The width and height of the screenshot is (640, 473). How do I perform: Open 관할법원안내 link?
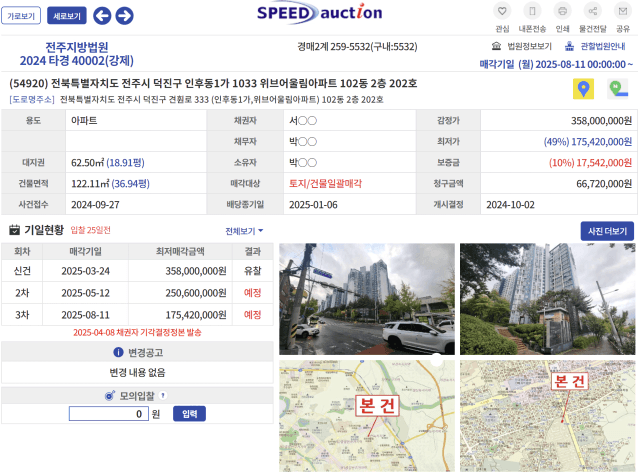tap(603, 46)
